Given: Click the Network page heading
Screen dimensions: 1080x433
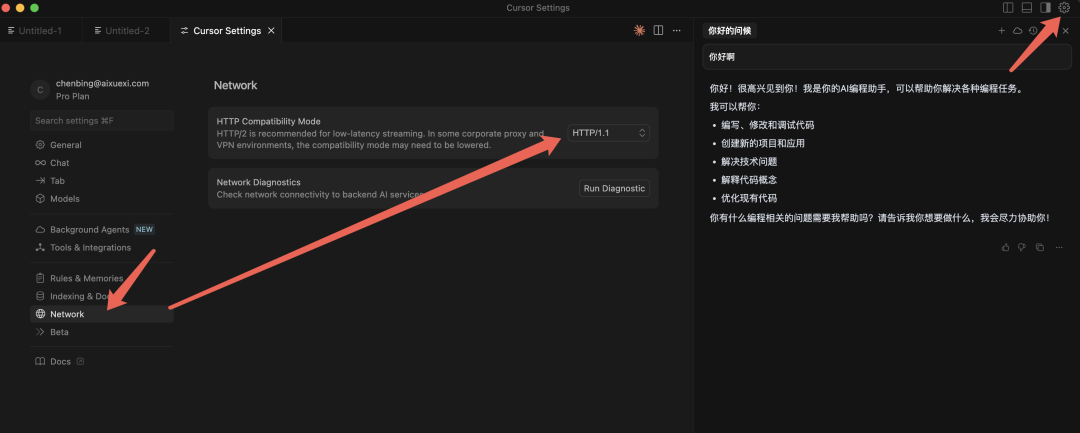Looking at the screenshot, I should pyautogui.click(x=236, y=85).
